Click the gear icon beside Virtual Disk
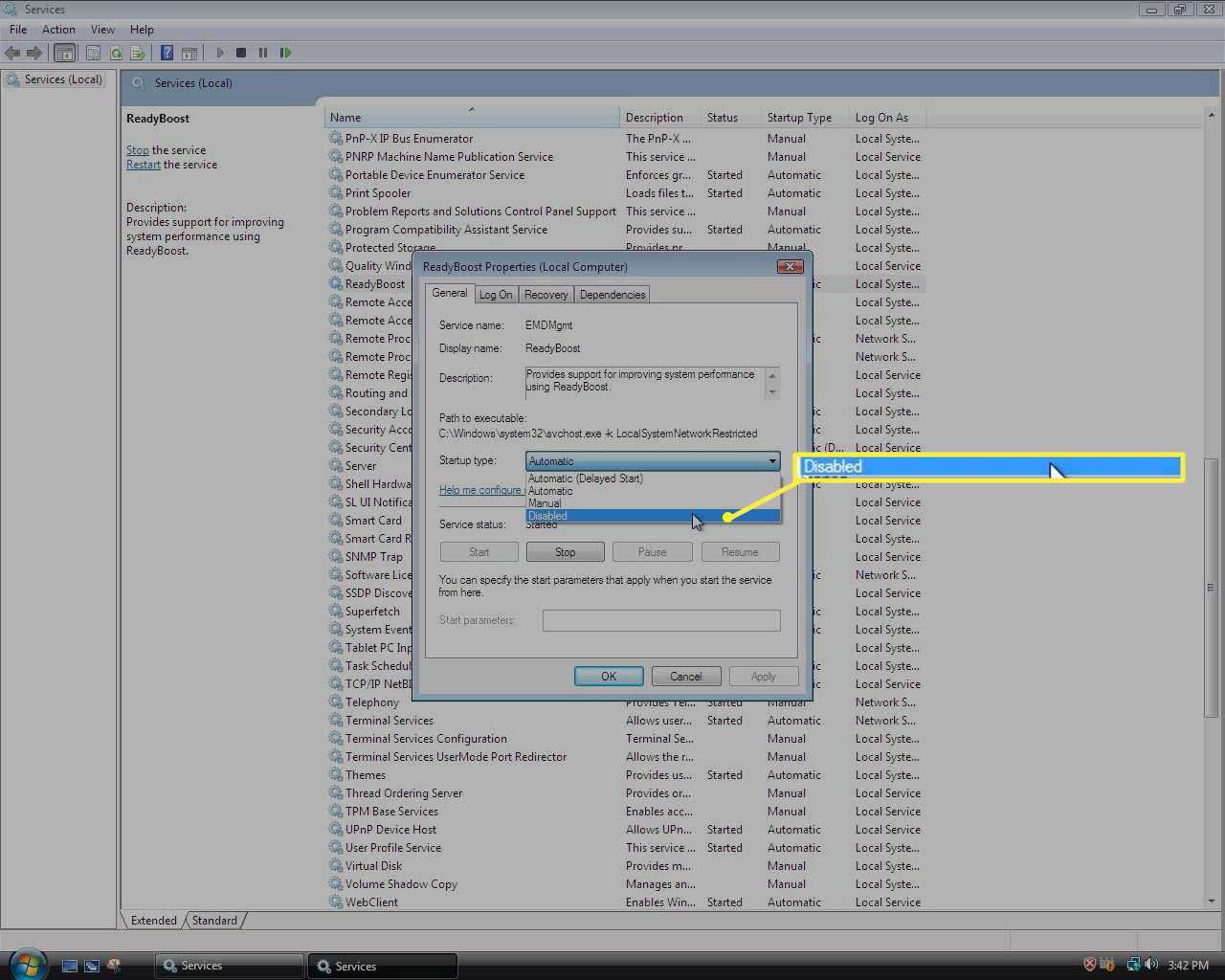Viewport: 1225px width, 980px height. point(336,866)
